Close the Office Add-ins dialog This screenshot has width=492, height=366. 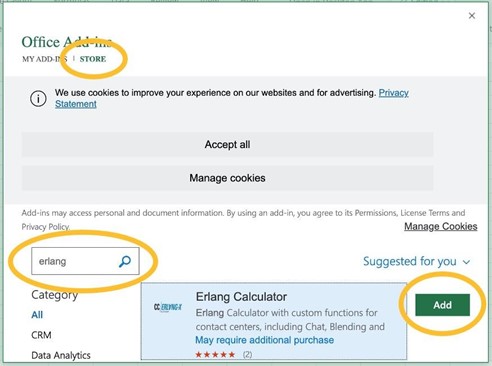tap(472, 16)
